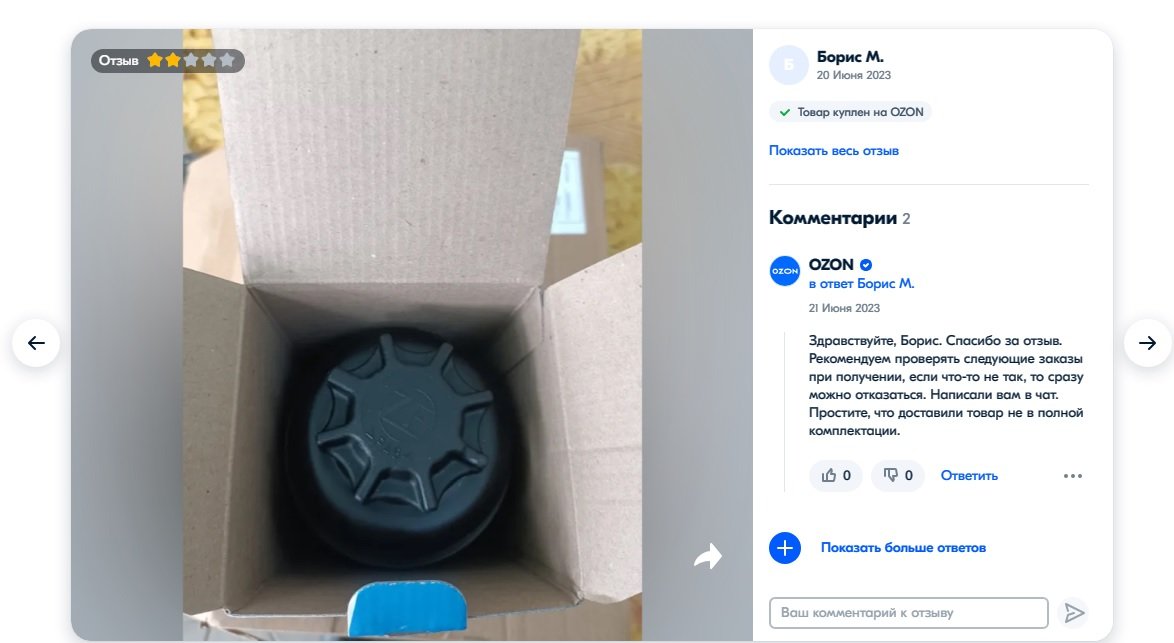Like the OZON comment with thumbs up
This screenshot has width=1174, height=643.
pos(836,475)
